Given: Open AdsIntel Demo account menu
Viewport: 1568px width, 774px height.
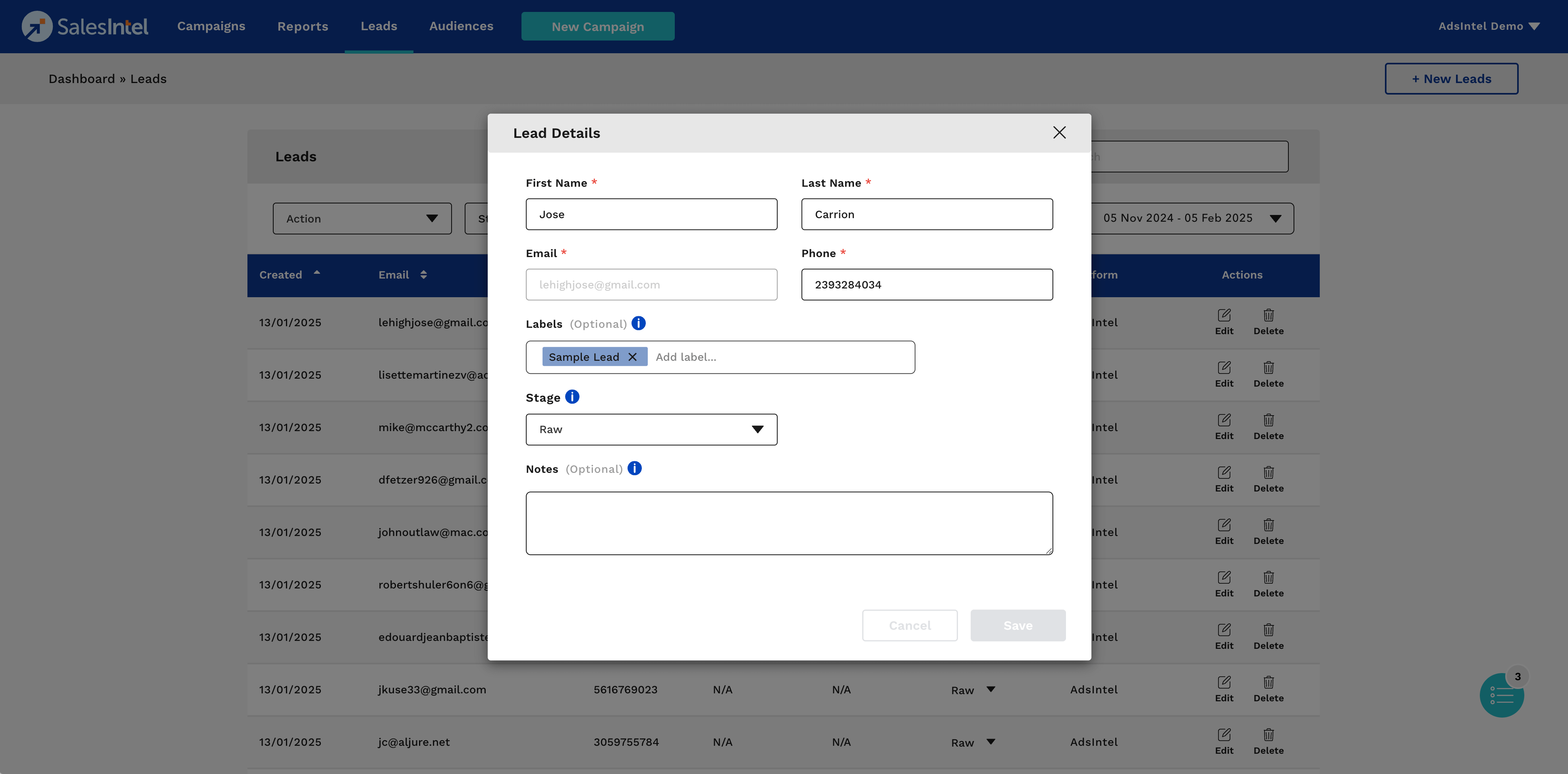Looking at the screenshot, I should coord(1488,26).
